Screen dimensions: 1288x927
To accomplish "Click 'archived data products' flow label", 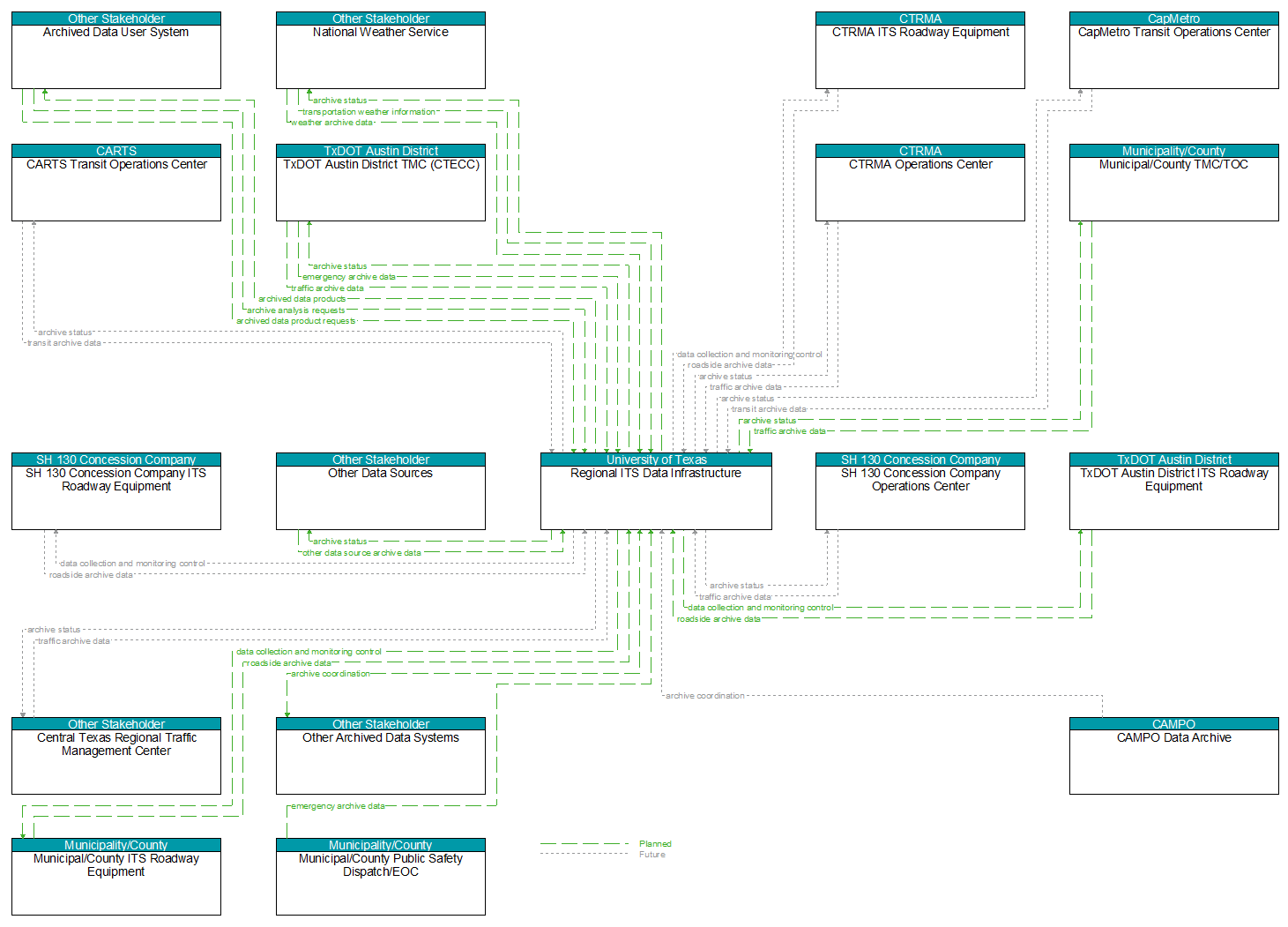I will coord(302,299).
